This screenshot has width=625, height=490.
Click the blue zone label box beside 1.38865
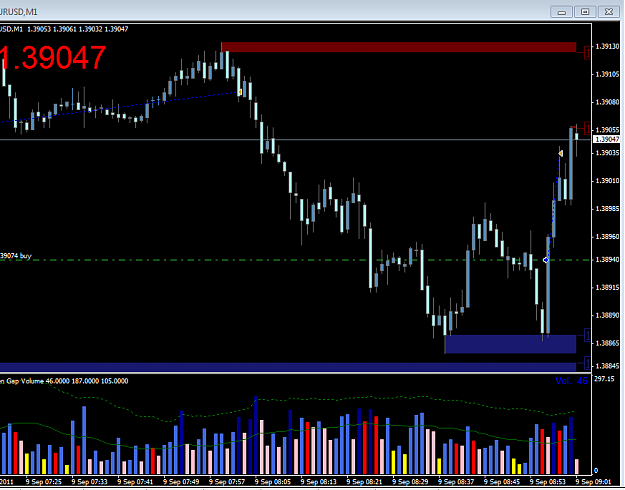(x=587, y=335)
